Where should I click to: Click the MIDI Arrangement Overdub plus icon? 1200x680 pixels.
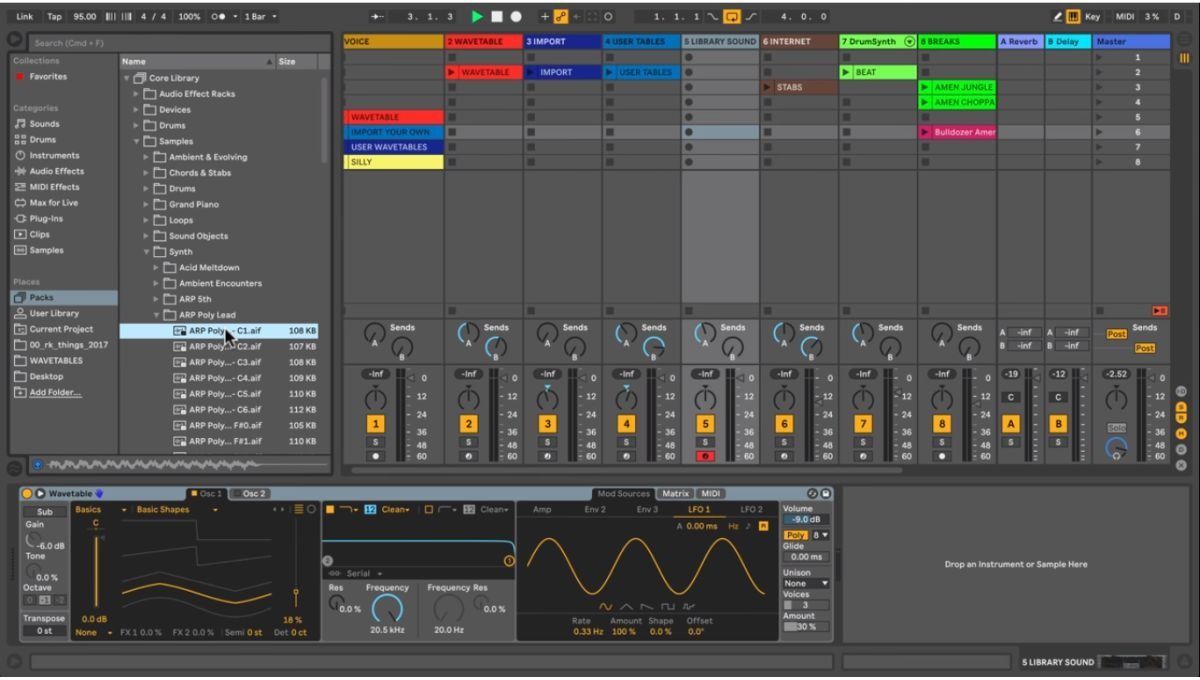point(545,17)
